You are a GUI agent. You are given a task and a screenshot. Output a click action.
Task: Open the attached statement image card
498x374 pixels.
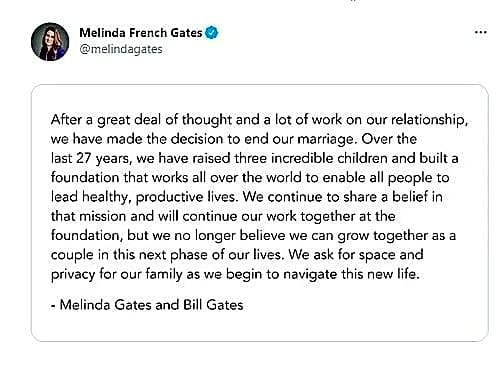point(260,213)
